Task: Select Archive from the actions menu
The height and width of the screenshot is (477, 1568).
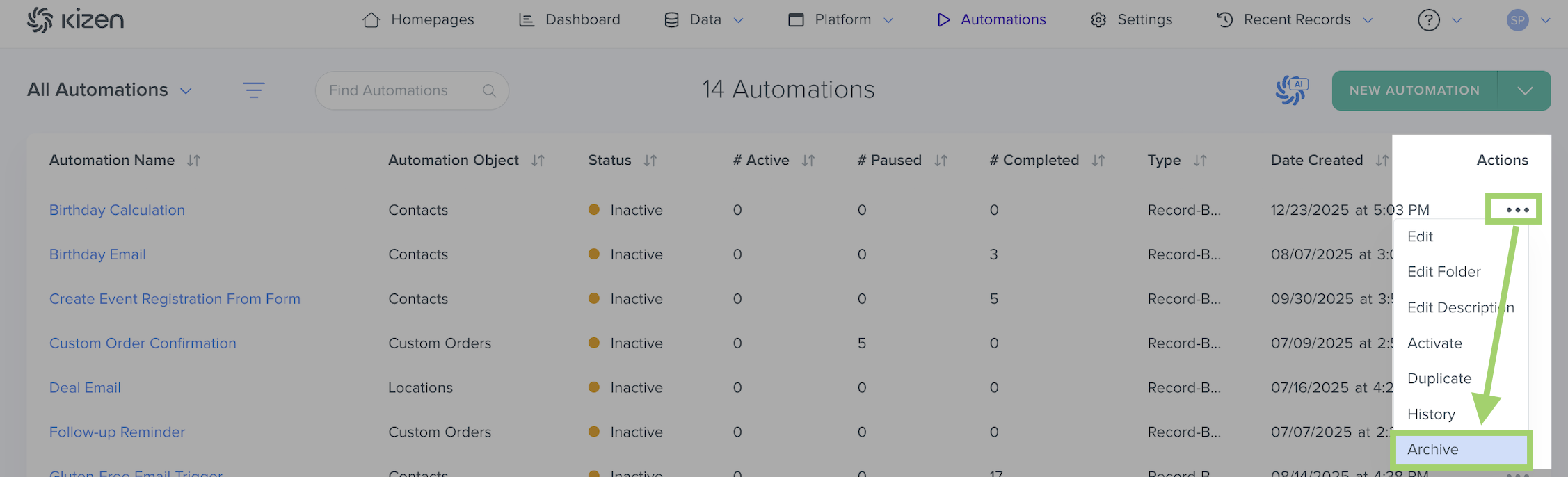Action: click(1461, 449)
